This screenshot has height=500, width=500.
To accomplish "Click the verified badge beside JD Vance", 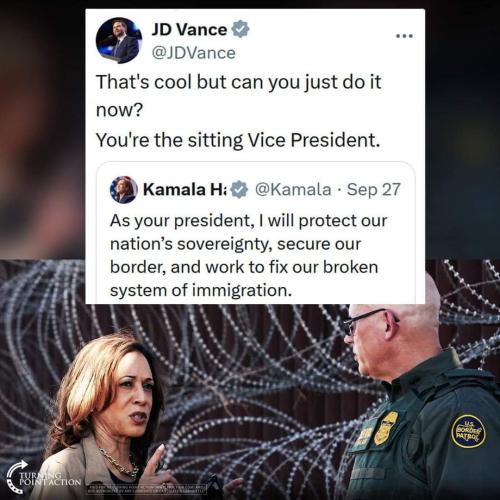I will coord(240,29).
